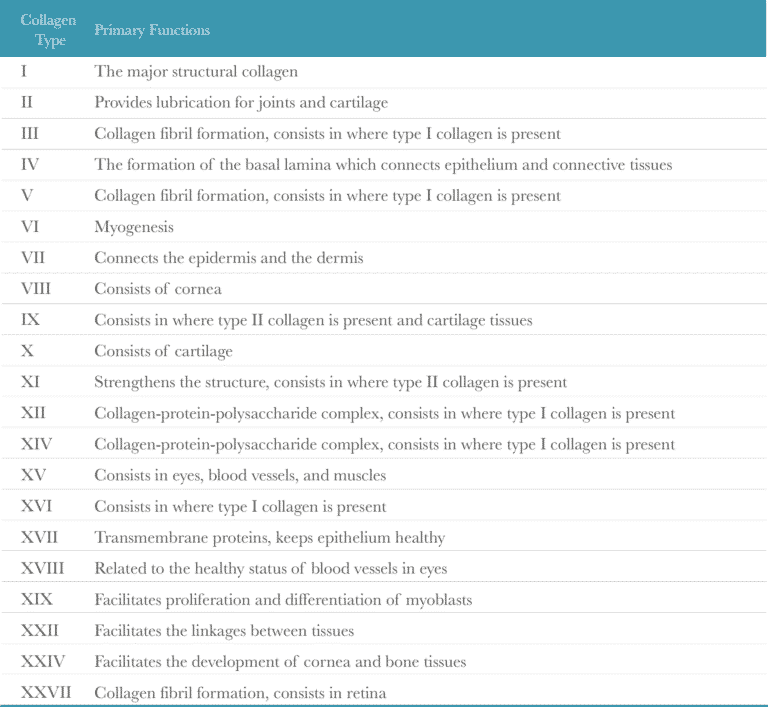Select 'Facilitates proliferation and differentiation of myoblasts'
Viewport: 768px width, 707px height.
[283, 600]
